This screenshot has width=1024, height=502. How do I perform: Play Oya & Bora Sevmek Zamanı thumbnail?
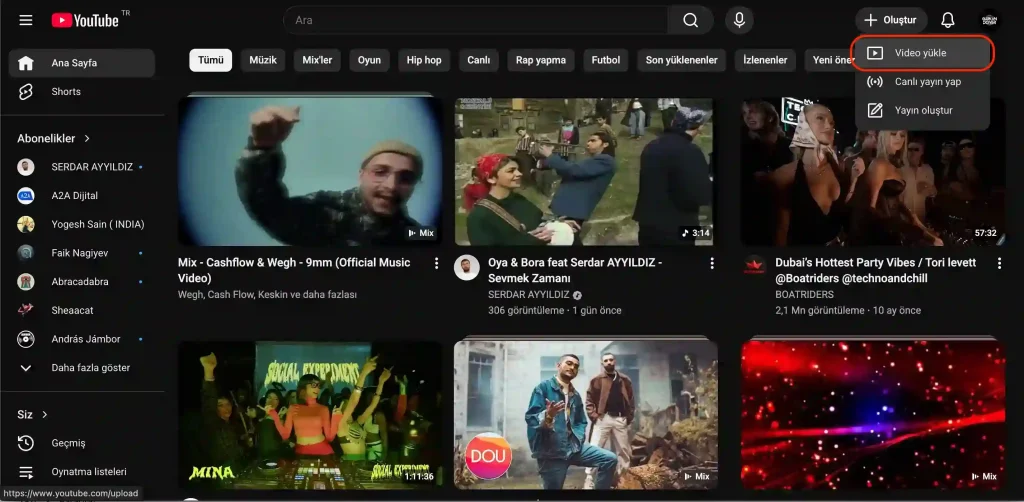click(x=584, y=172)
